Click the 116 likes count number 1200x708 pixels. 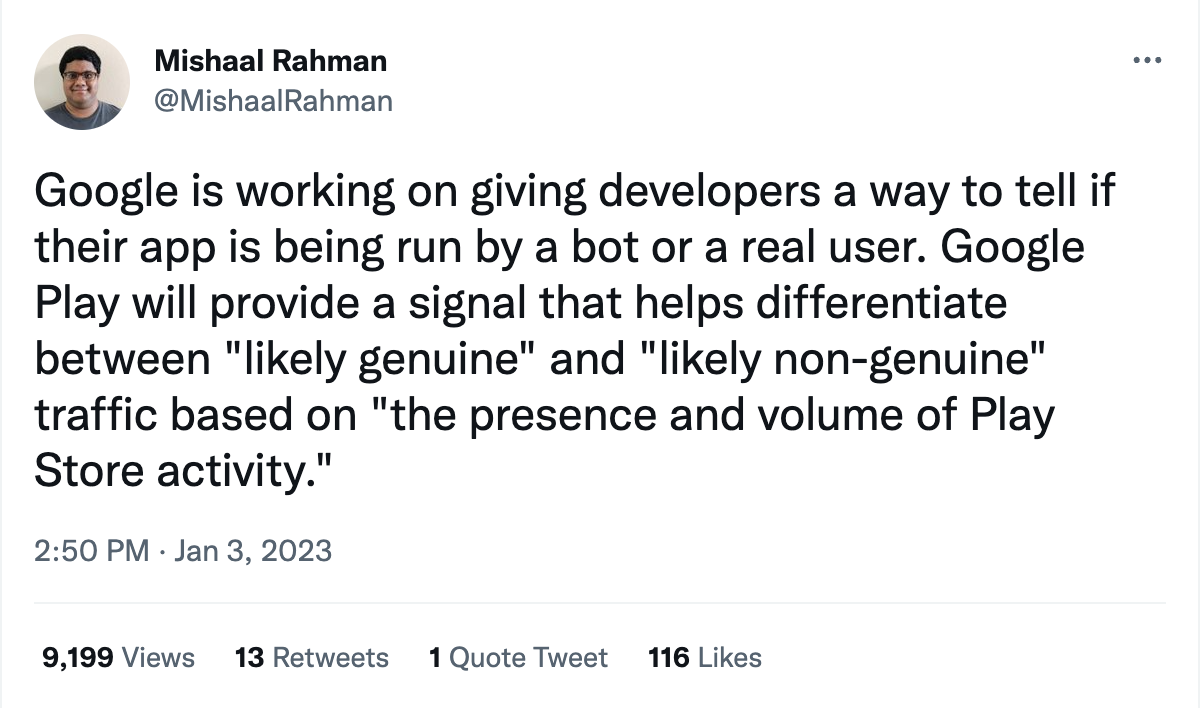(x=669, y=657)
